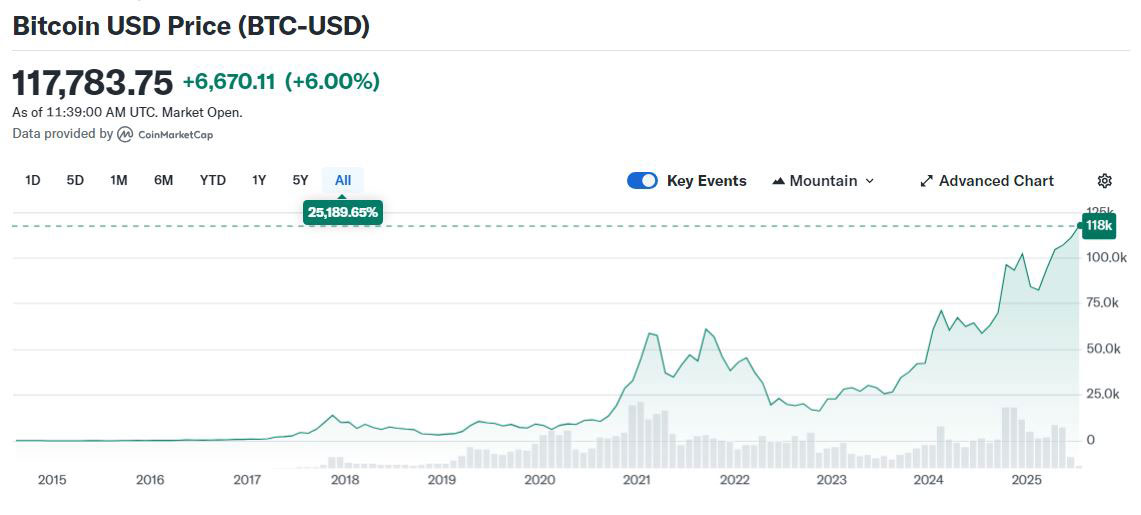Click the Mountain chart-type icon

[778, 181]
